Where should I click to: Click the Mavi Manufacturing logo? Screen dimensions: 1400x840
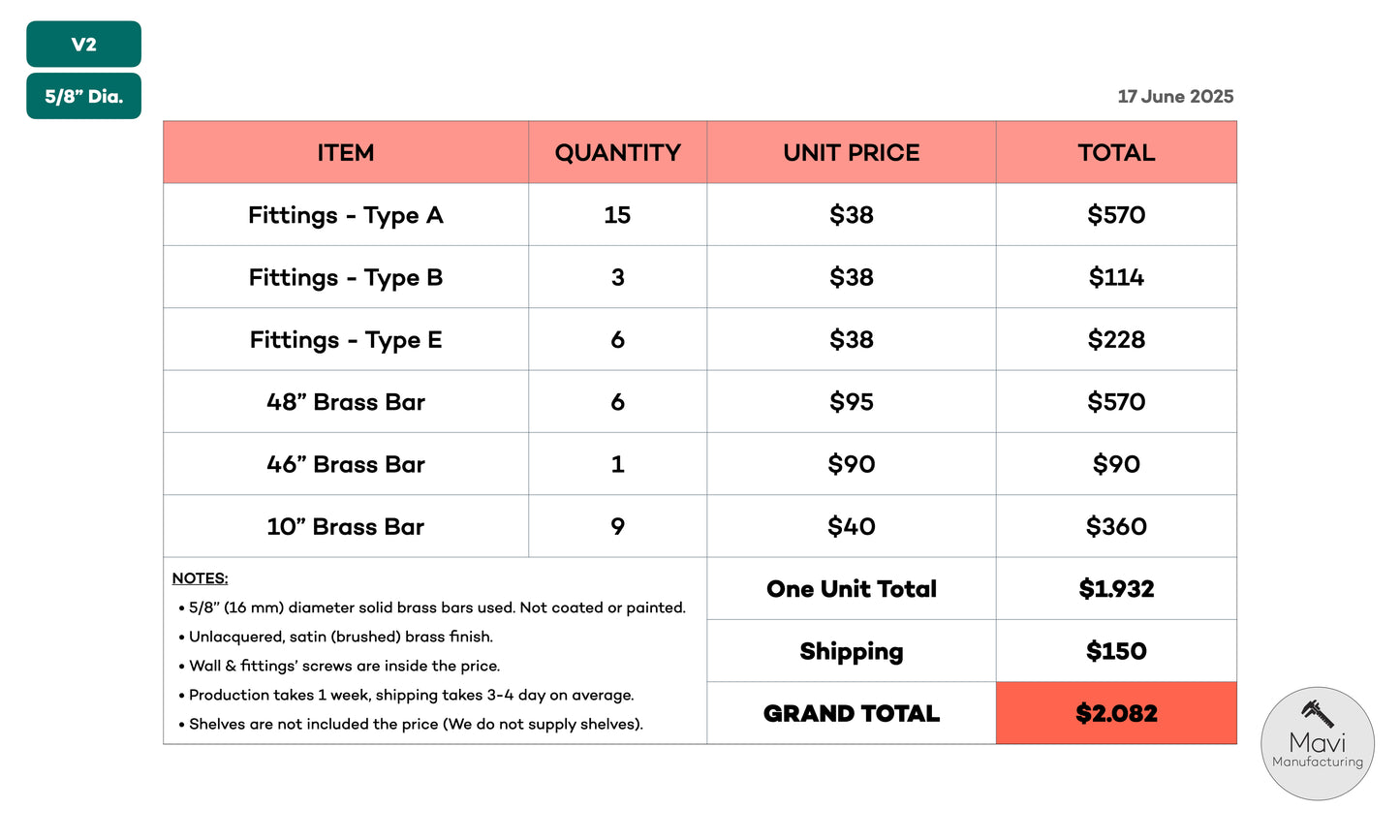pyautogui.click(x=1317, y=744)
